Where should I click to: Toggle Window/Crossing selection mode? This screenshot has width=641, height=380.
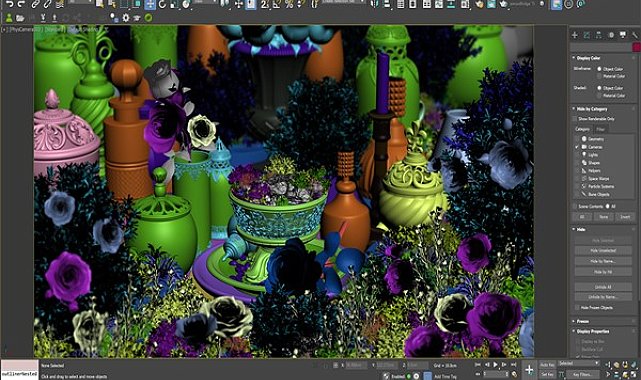[x=137, y=4]
